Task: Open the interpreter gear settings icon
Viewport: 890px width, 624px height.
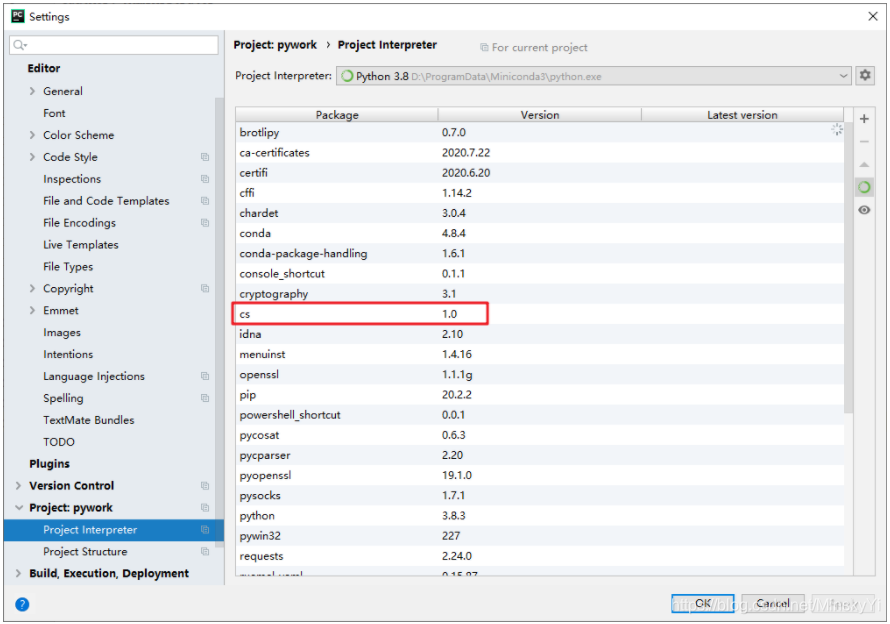Action: (865, 75)
